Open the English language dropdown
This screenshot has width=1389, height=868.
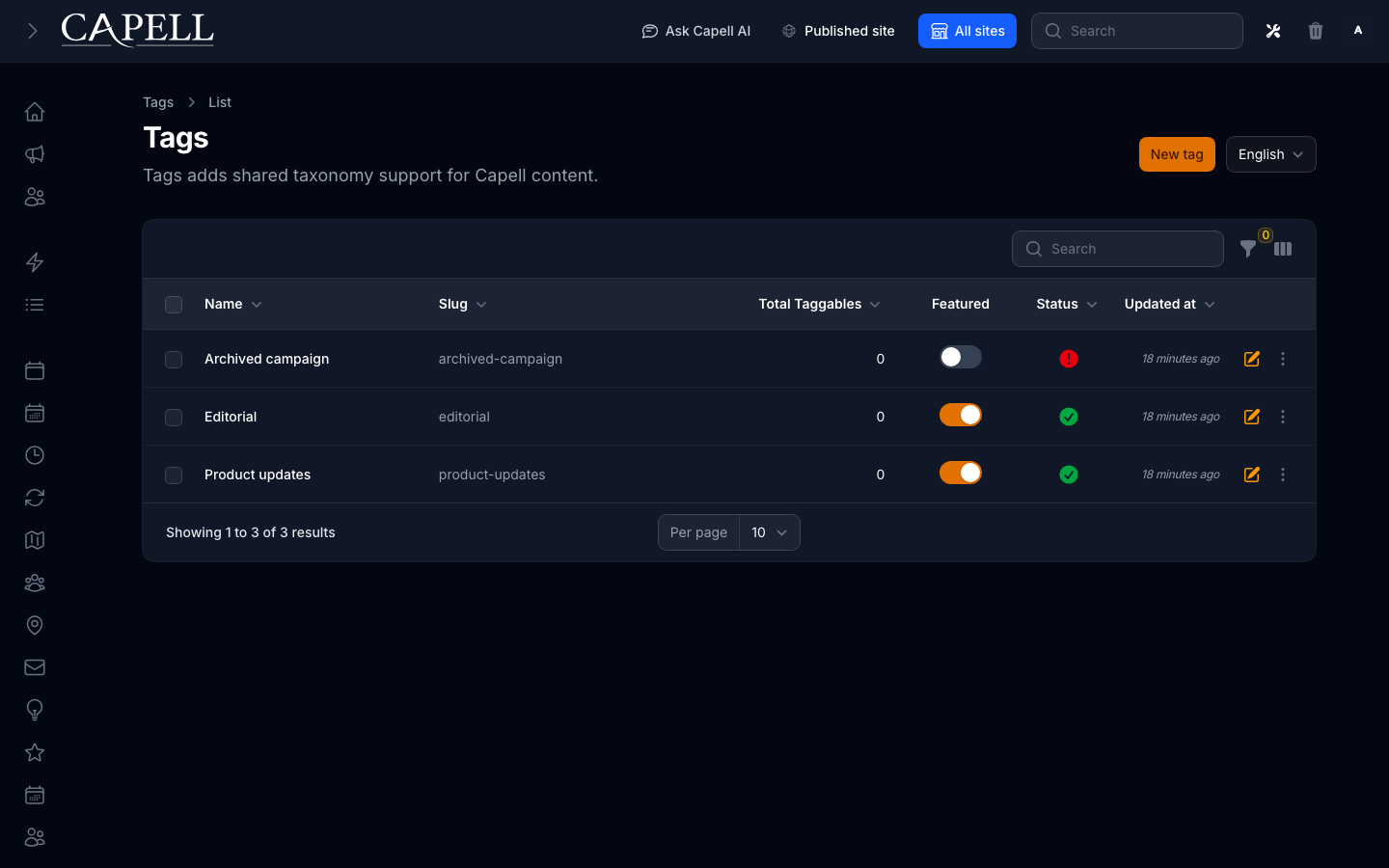(1270, 154)
